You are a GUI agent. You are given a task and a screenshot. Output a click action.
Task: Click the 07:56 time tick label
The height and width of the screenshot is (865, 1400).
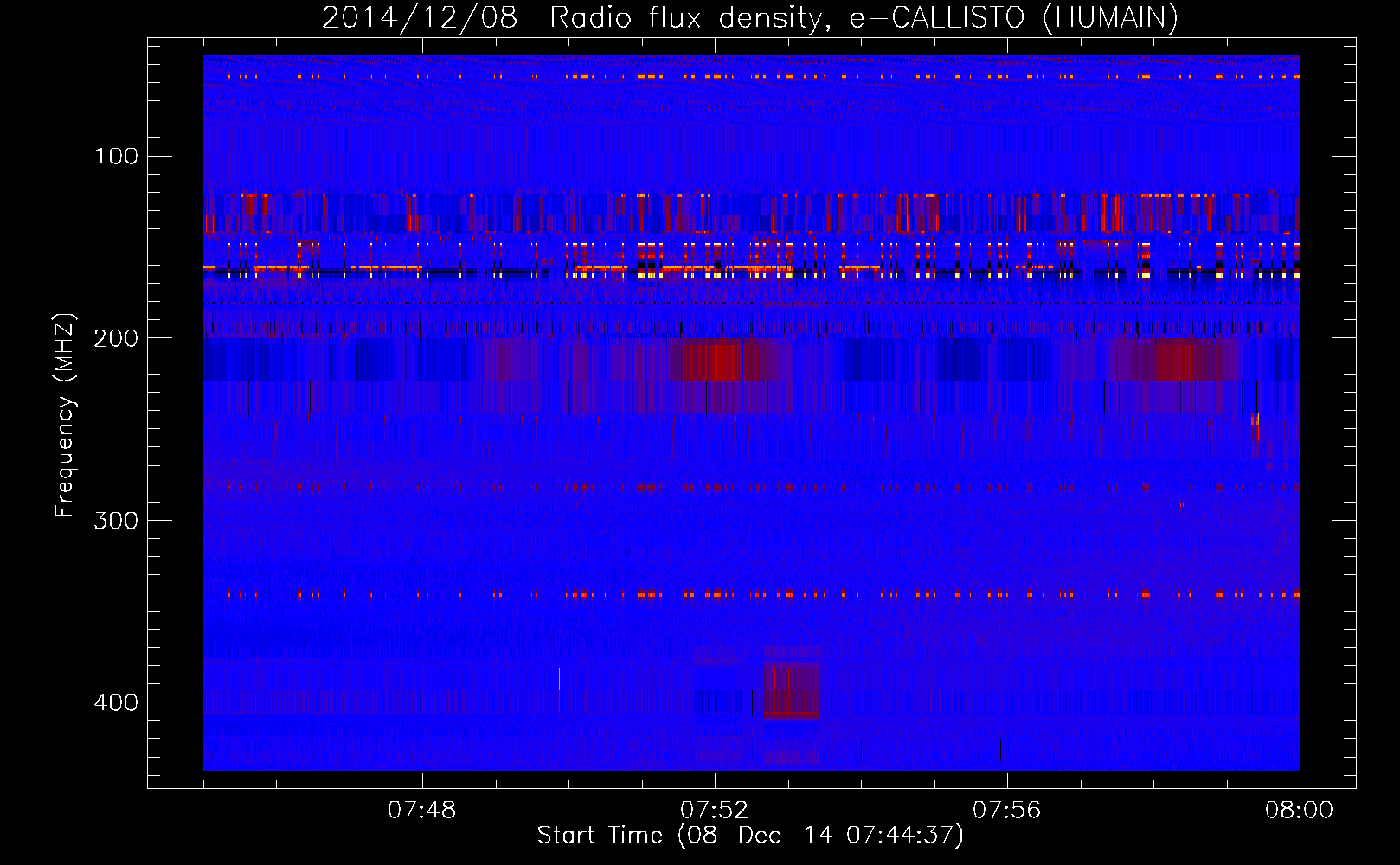coord(1006,811)
